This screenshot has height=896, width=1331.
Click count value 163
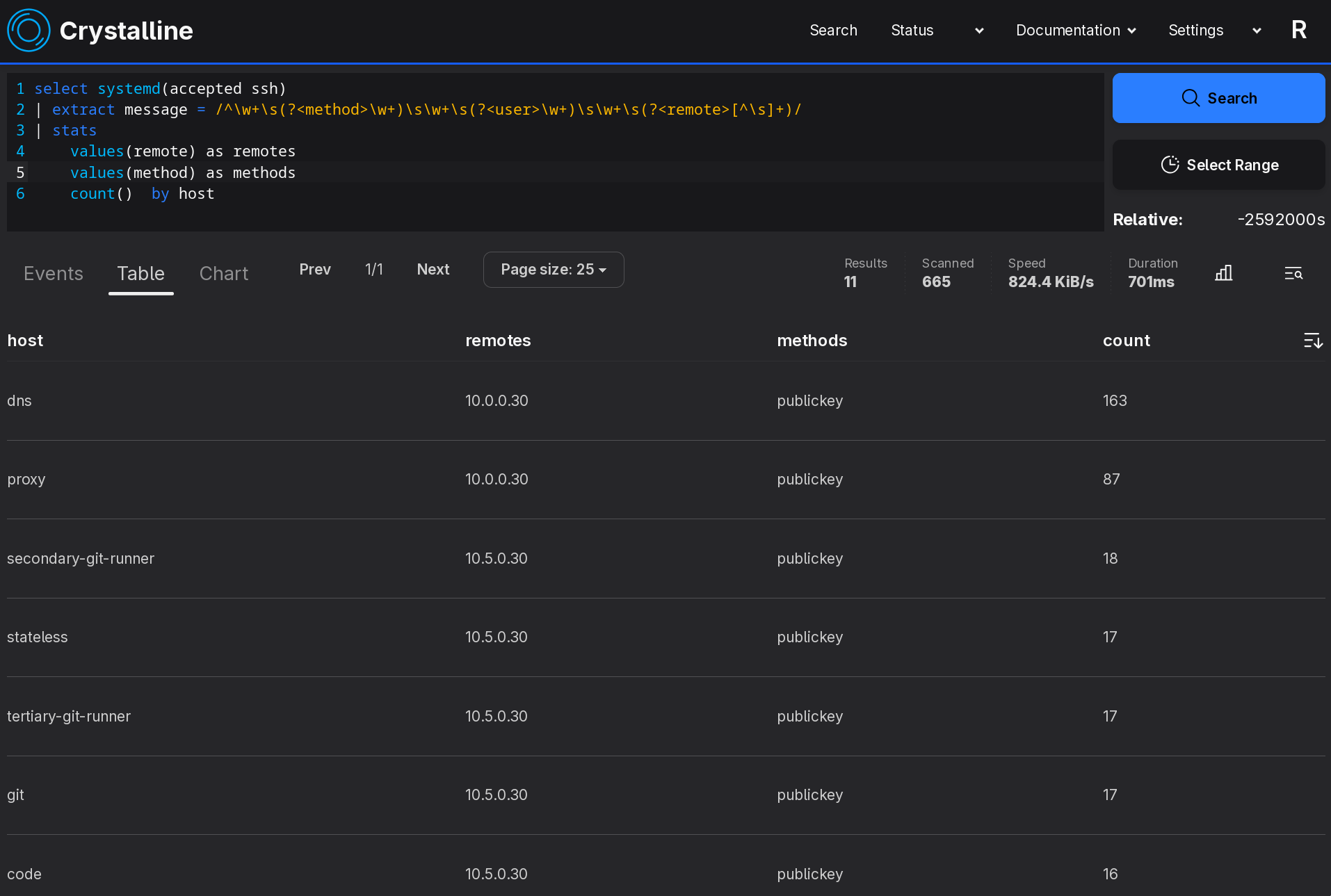[1115, 400]
